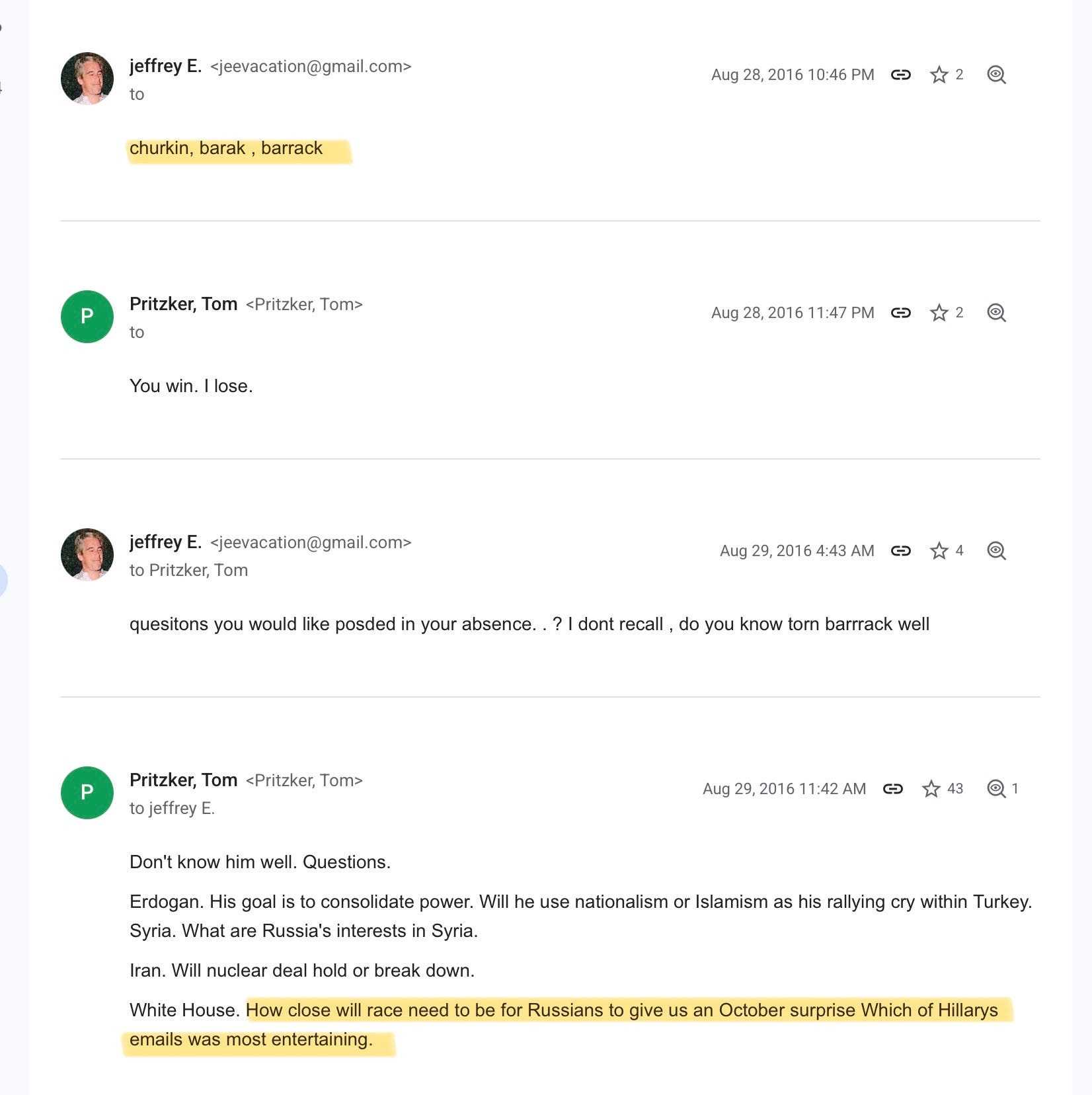Open 'jeffrey E.' sender name on first email
Viewport: 1092px width, 1095px height.
[x=165, y=66]
